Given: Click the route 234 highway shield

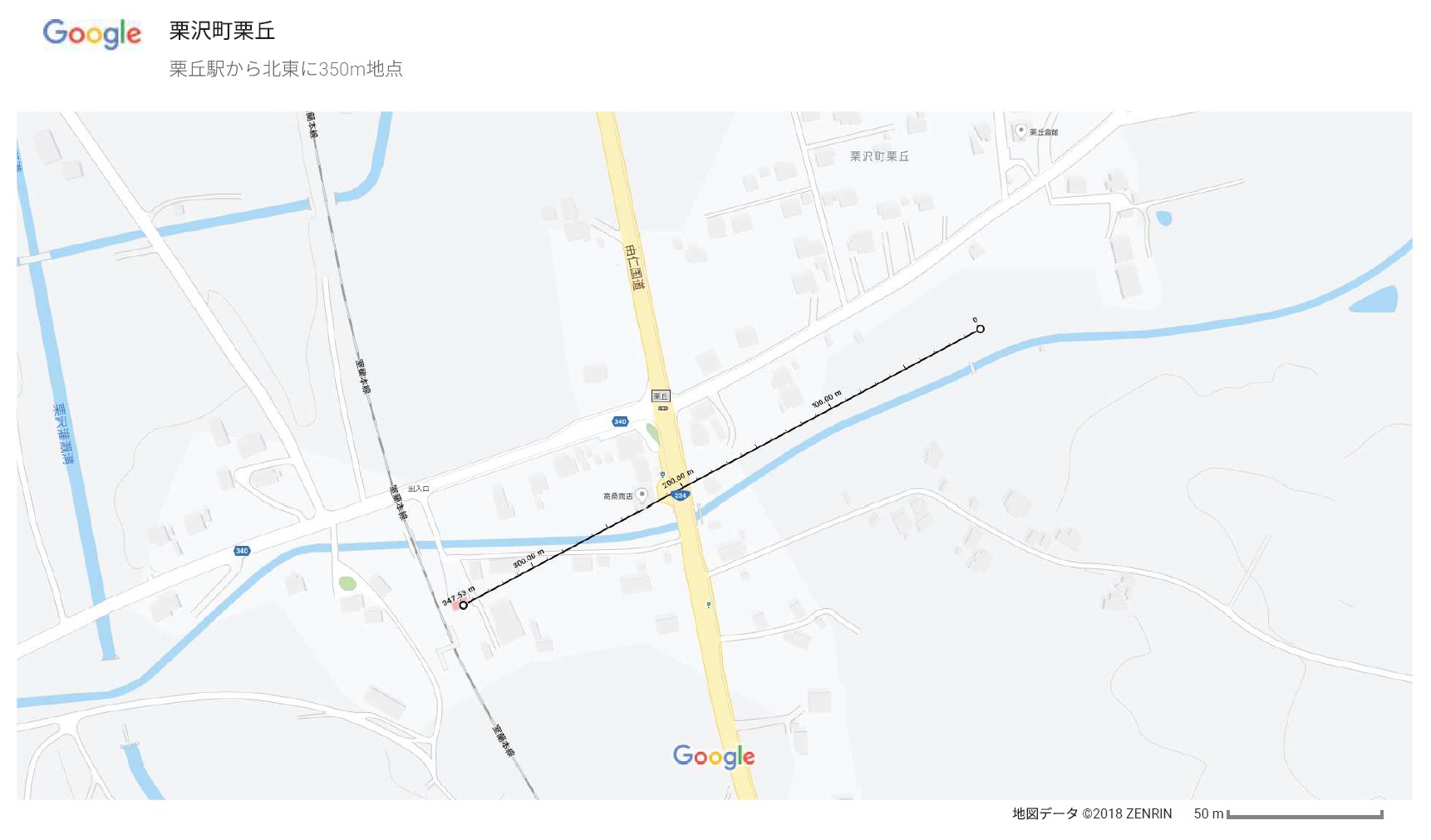Looking at the screenshot, I should click(x=681, y=495).
